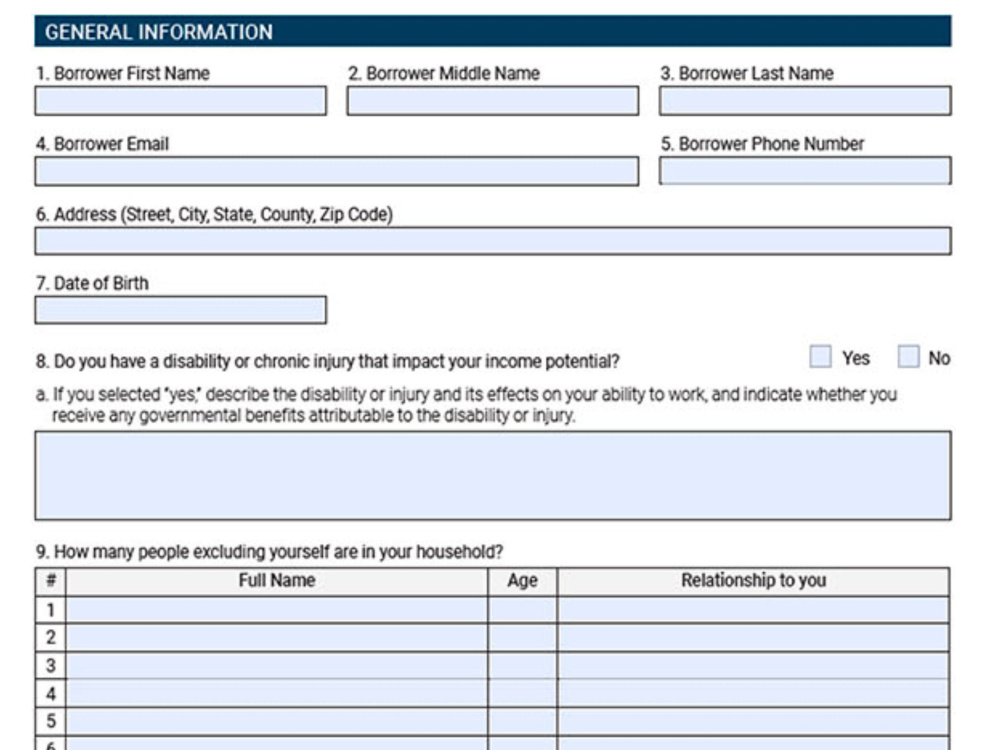The height and width of the screenshot is (750, 1000).
Task: Check the Yes box for question 8
Action: (822, 357)
